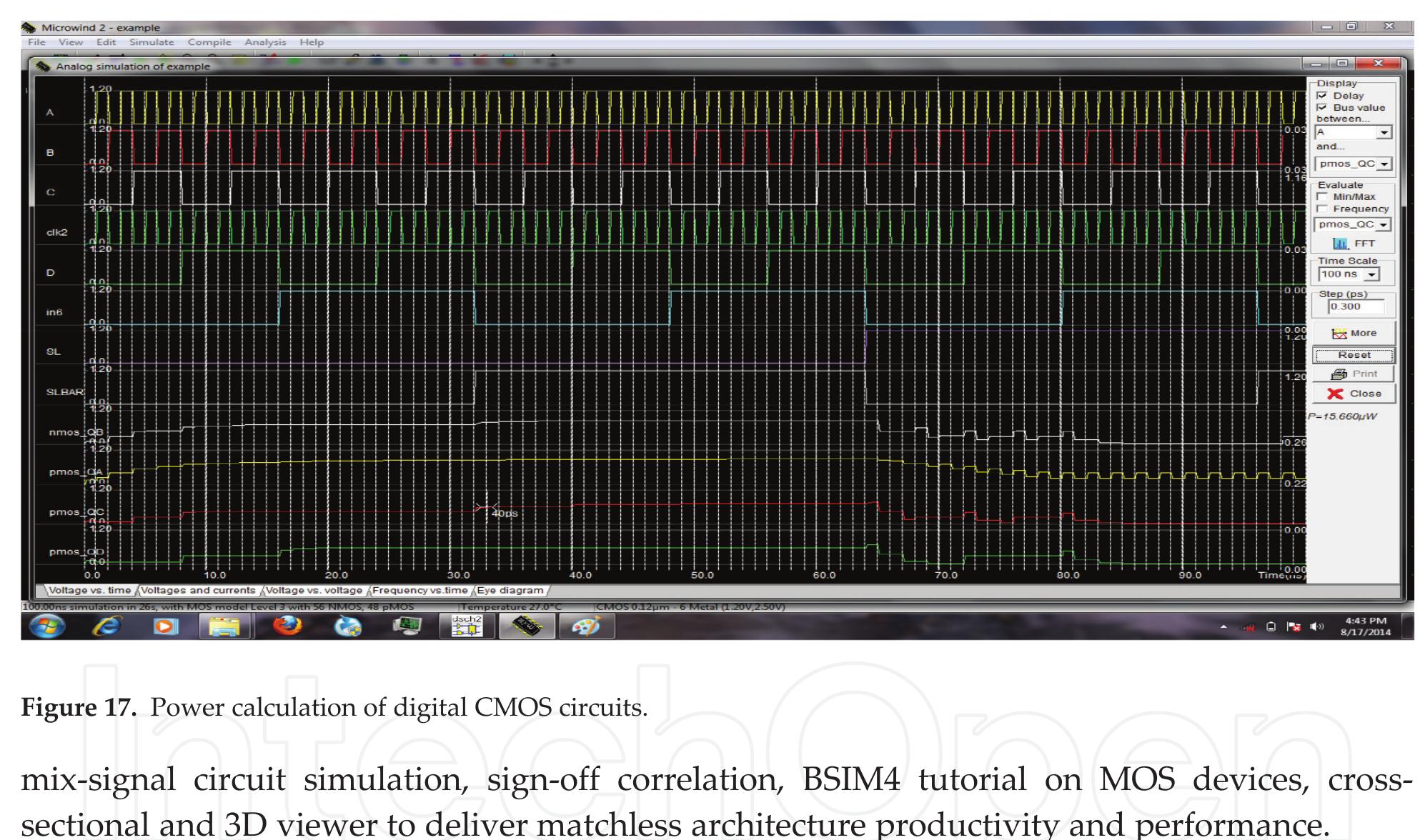Open the Analysis menu
The width and height of the screenshot is (1420, 840).
pos(264,42)
